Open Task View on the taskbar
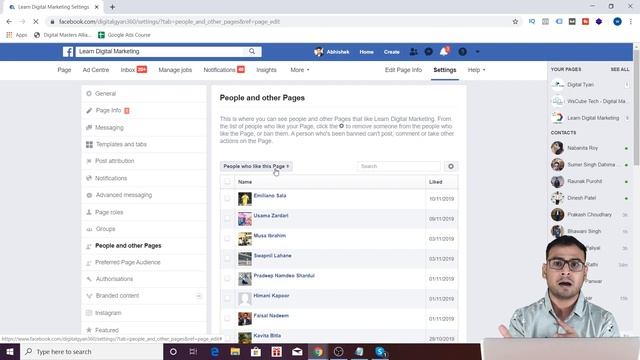Viewport: 640px width, 360px height. (193, 351)
